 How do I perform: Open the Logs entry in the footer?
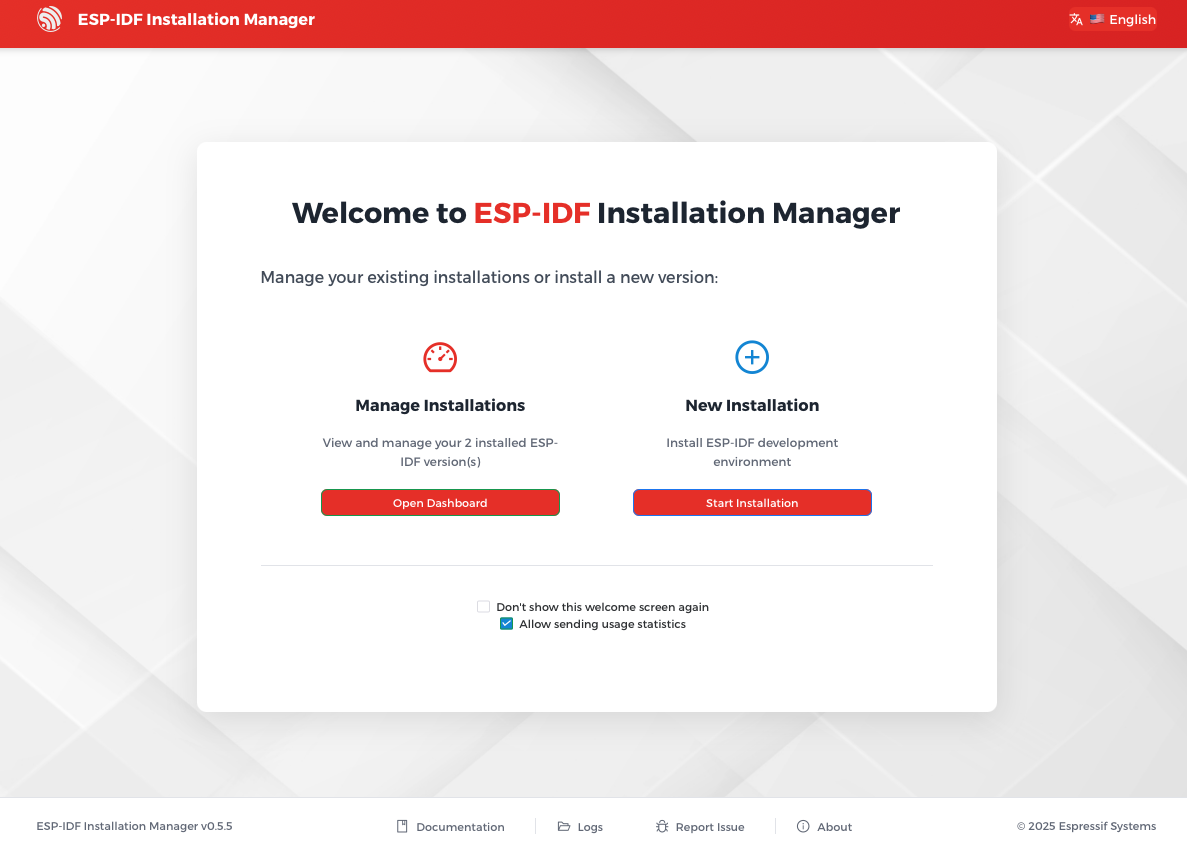click(590, 827)
